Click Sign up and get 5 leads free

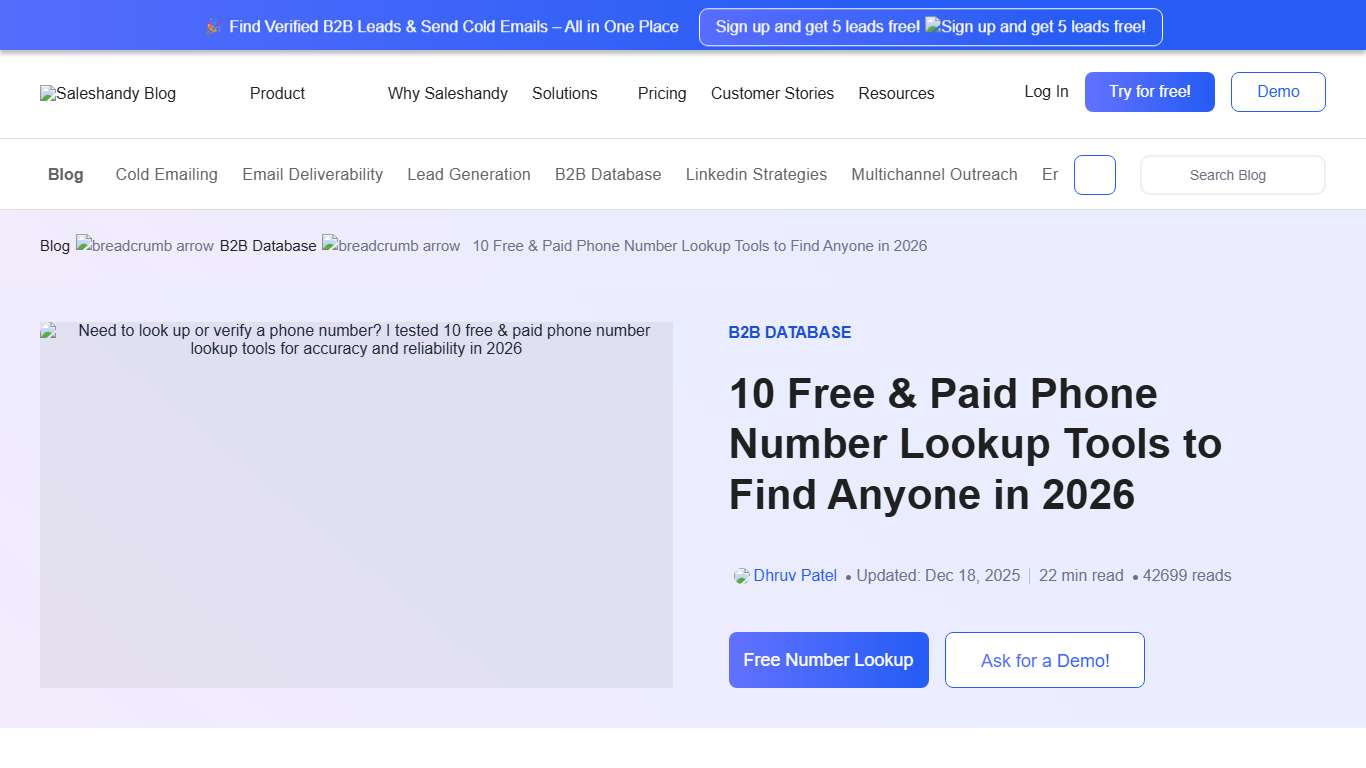pyautogui.click(x=930, y=27)
